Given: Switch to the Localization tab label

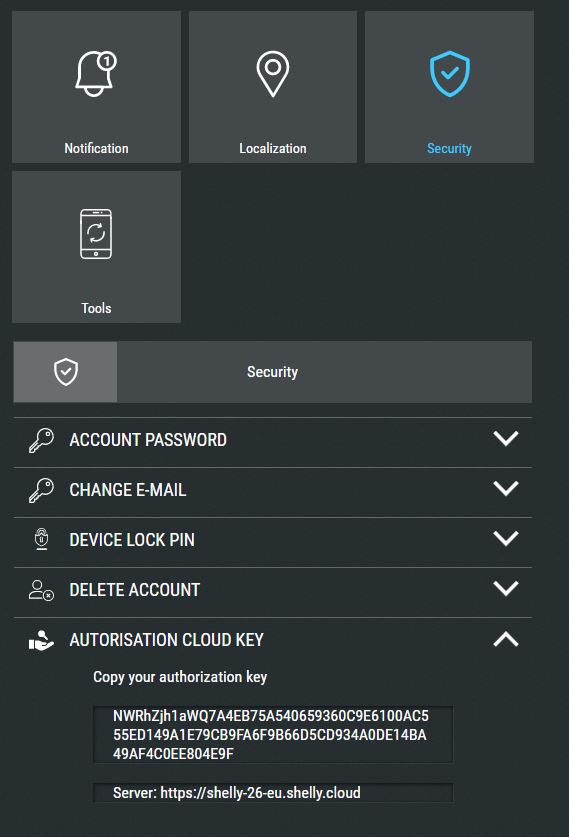Looking at the screenshot, I should tap(273, 148).
